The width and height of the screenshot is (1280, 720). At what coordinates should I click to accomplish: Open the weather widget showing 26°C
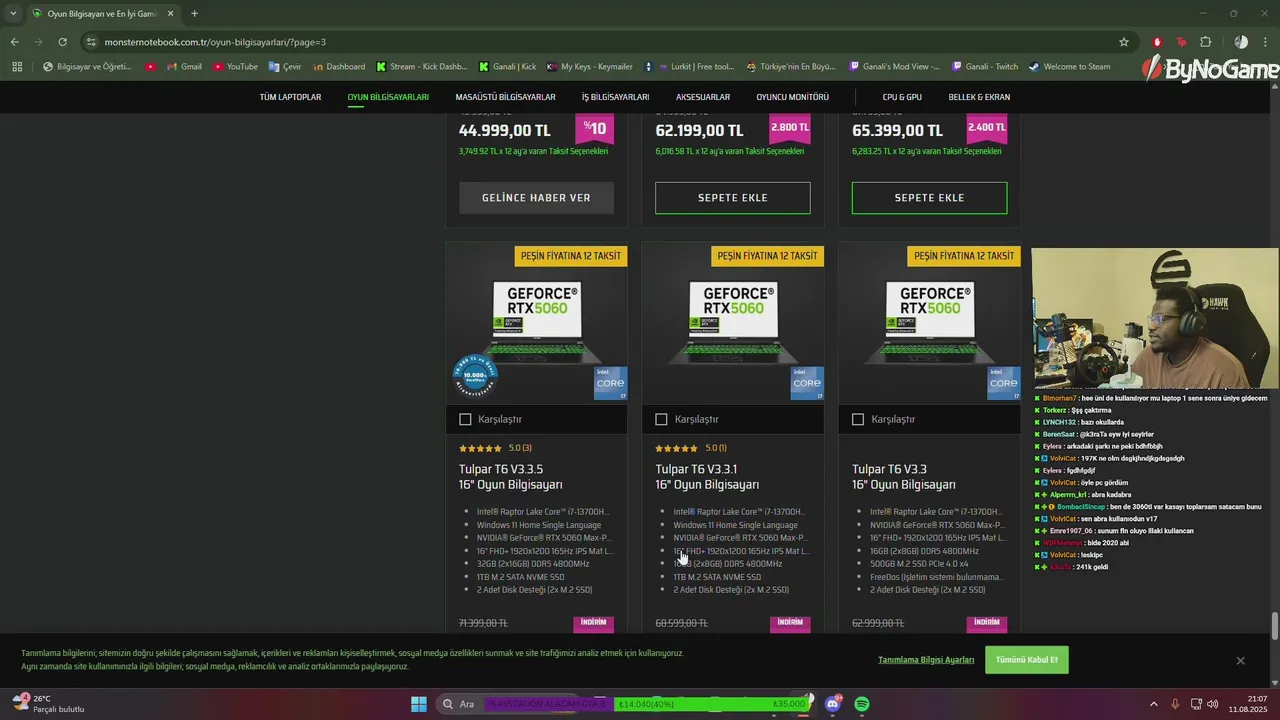48,704
